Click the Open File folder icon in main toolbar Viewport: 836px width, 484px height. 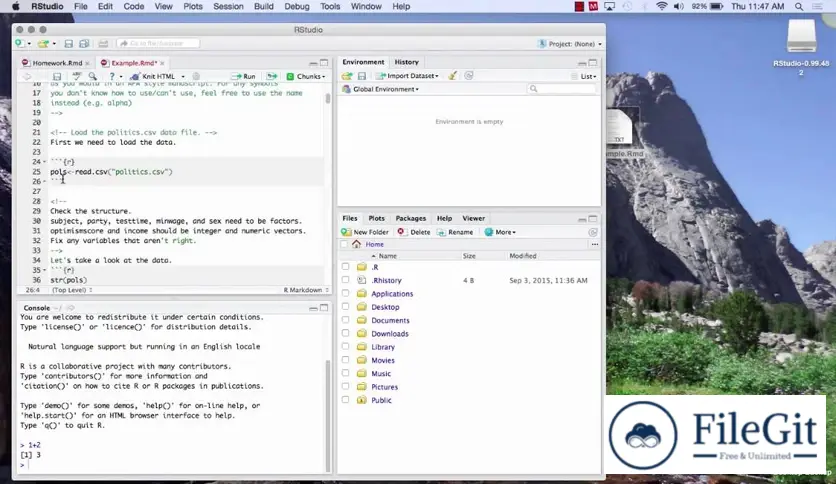pyautogui.click(x=43, y=43)
